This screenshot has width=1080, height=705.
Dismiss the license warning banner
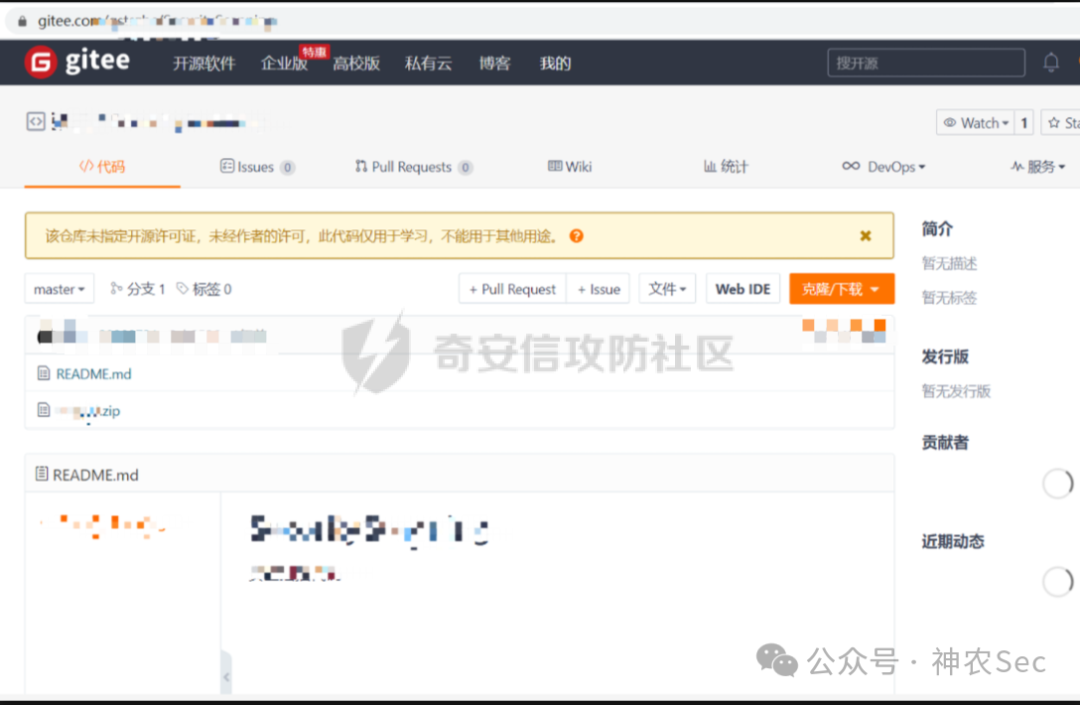864,235
